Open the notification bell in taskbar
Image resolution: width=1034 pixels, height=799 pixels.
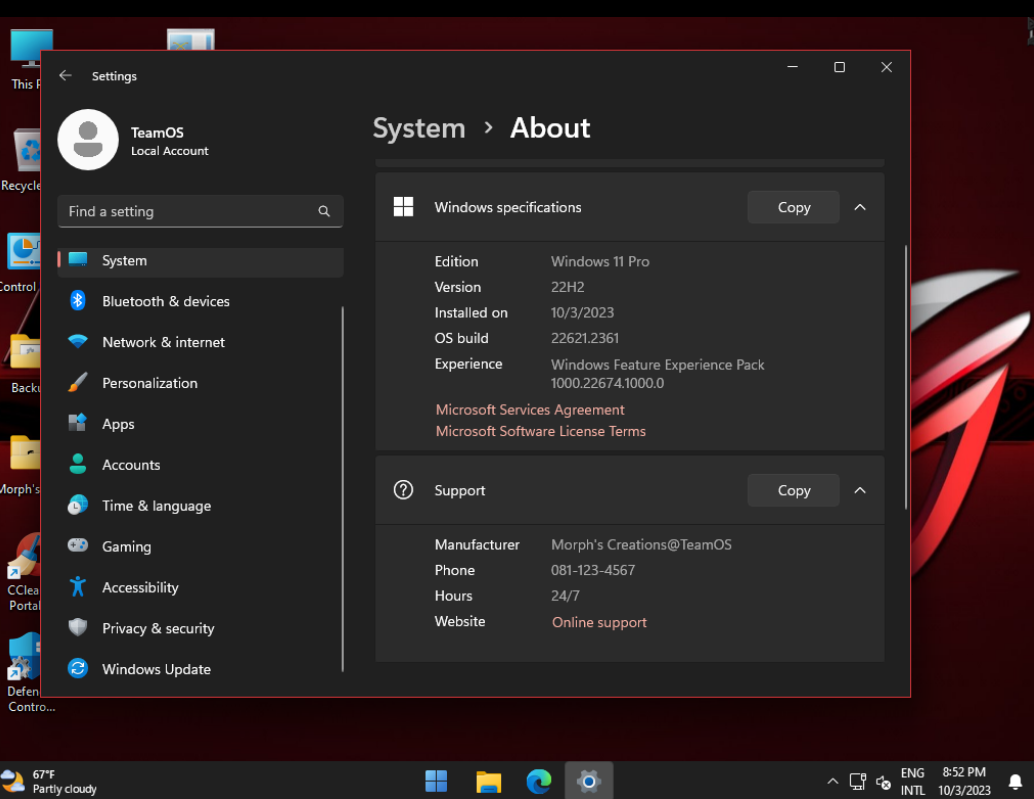tap(1016, 782)
